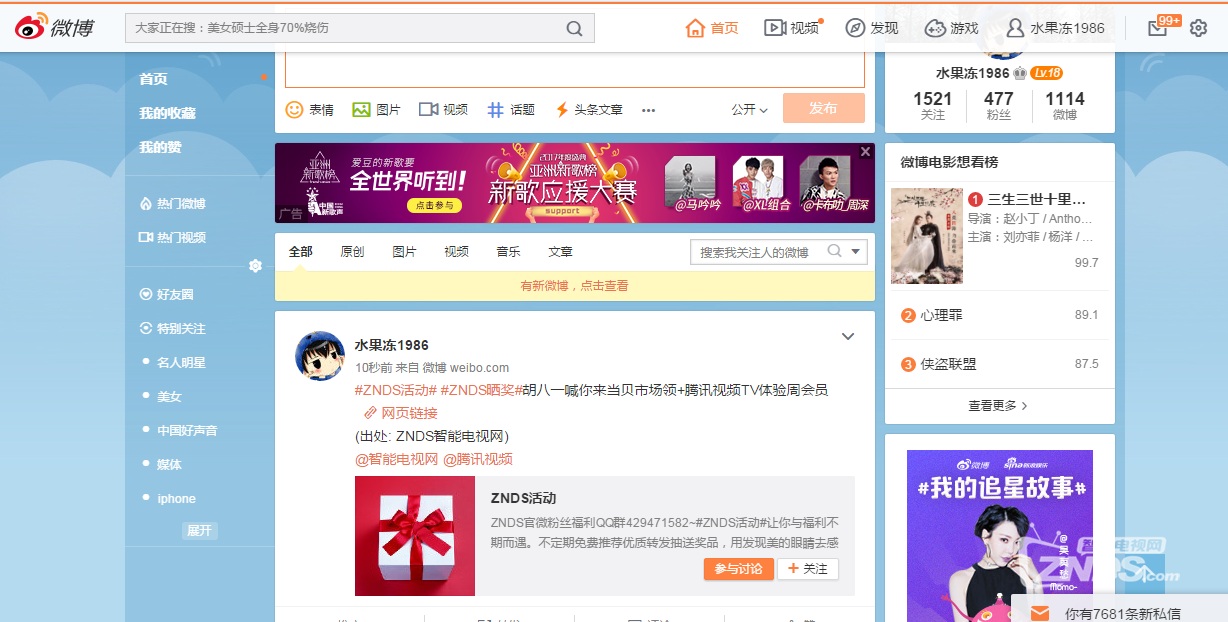Screen dimensions: 1228x622
Task: Open 热门视频 in the left sidebar
Action: pos(173,238)
